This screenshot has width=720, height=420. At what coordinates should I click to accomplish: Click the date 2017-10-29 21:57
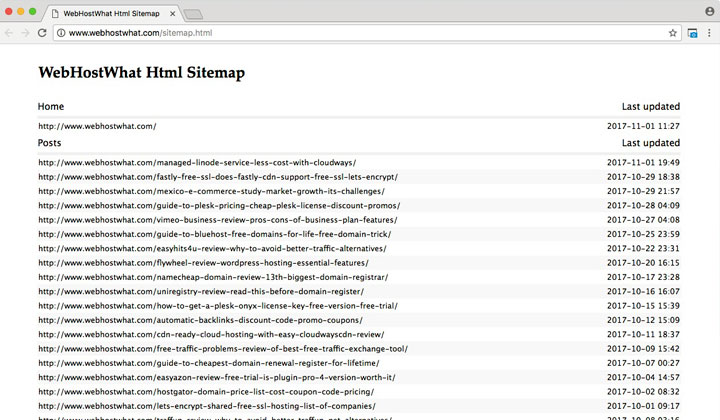click(x=643, y=191)
